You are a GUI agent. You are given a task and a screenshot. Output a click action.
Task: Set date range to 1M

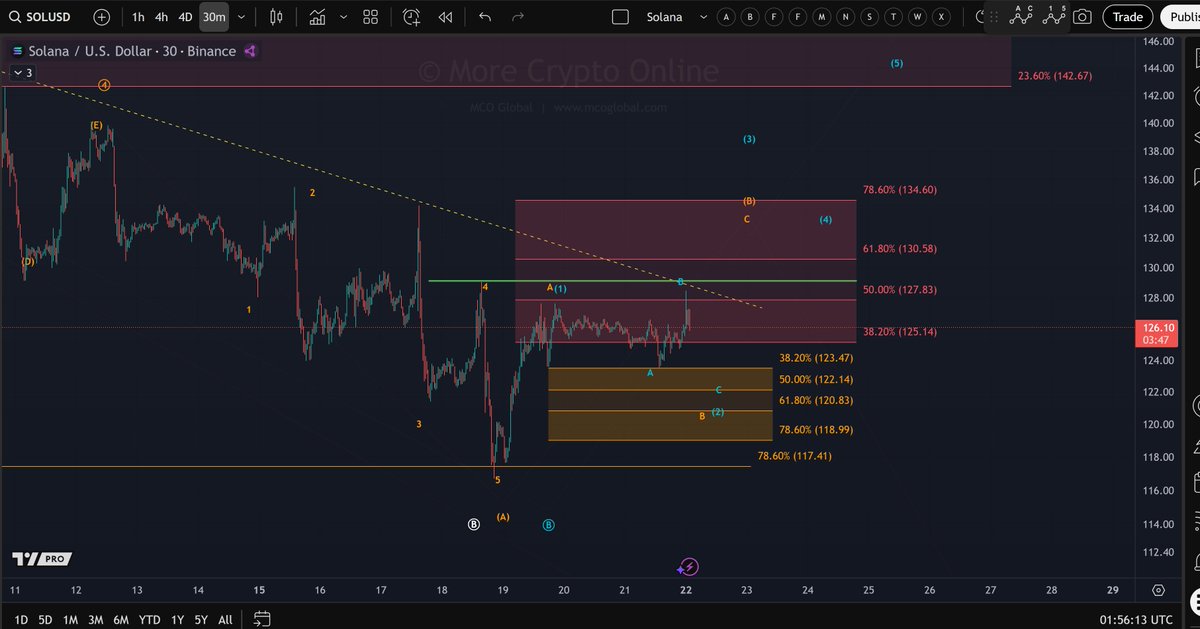click(70, 620)
